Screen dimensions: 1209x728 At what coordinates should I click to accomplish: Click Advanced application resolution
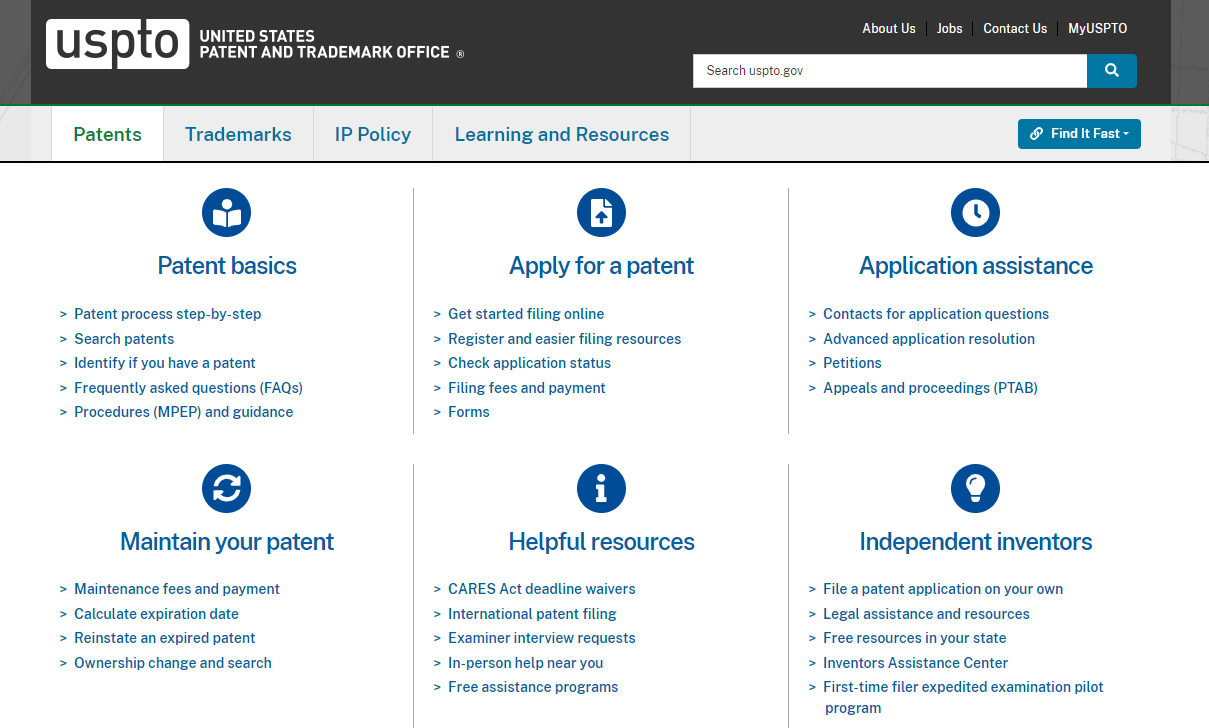coord(929,339)
